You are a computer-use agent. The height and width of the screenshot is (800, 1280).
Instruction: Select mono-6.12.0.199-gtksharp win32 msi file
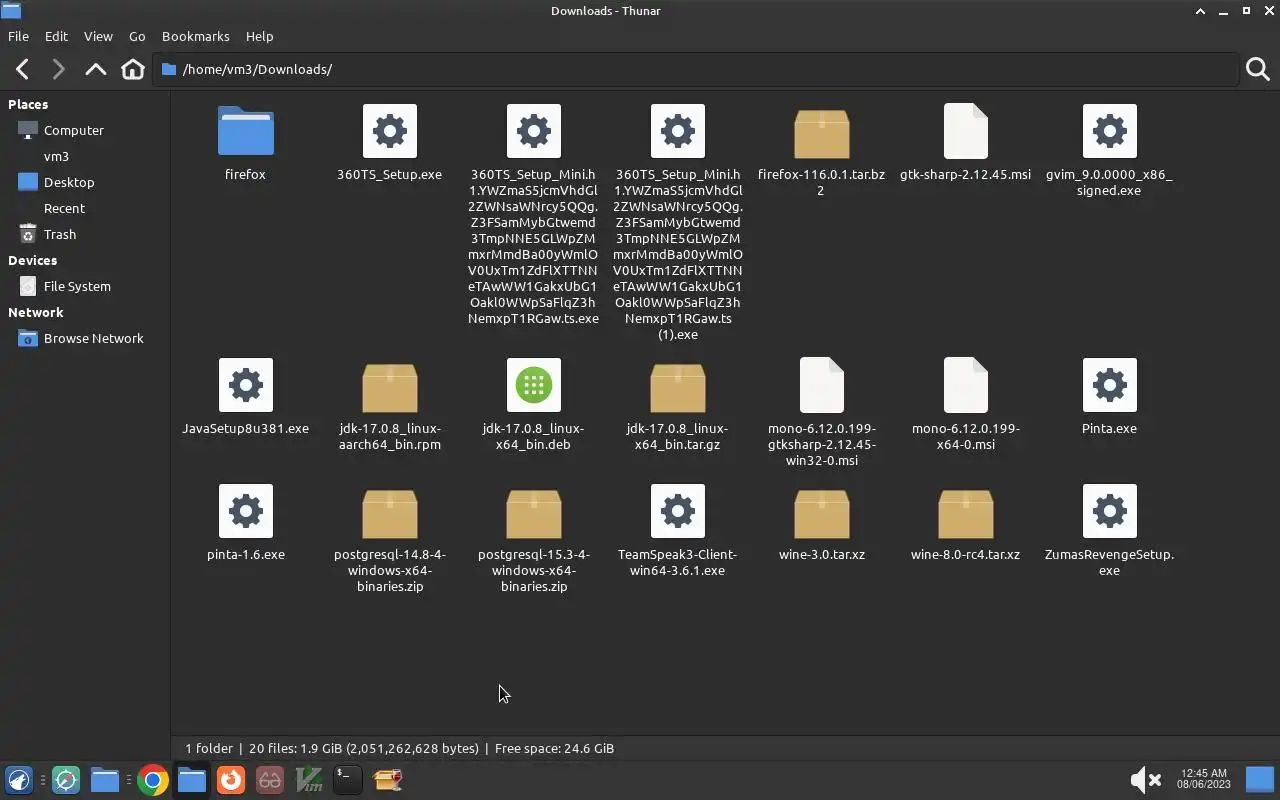tap(821, 385)
